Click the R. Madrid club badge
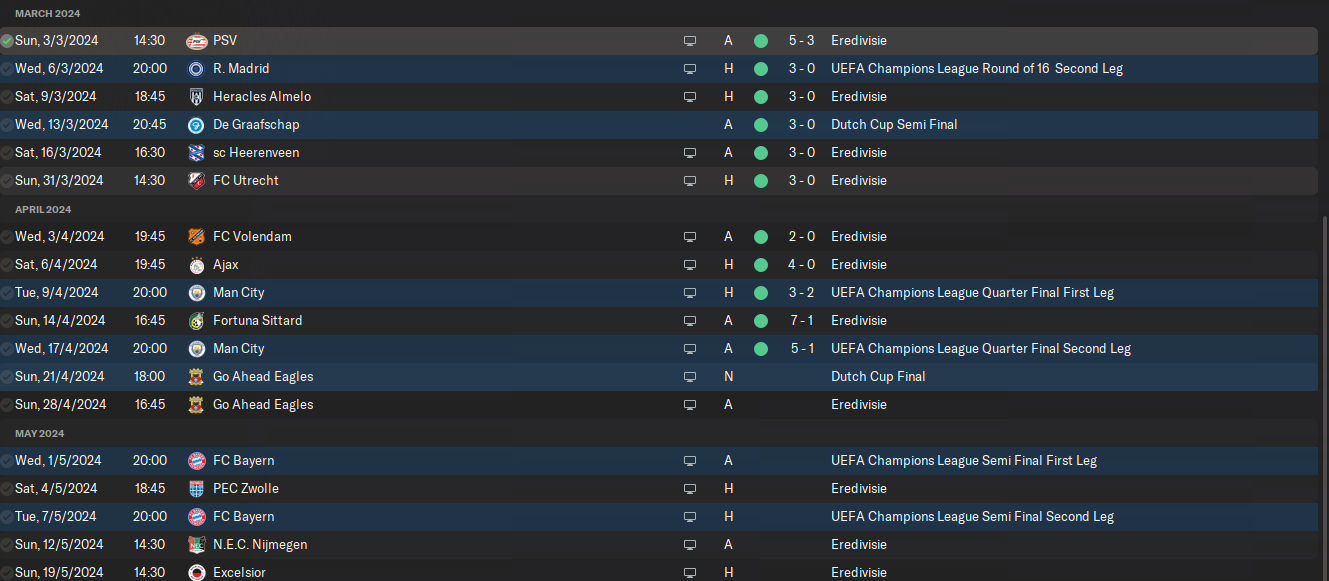This screenshot has height=581, width=1329. (196, 69)
